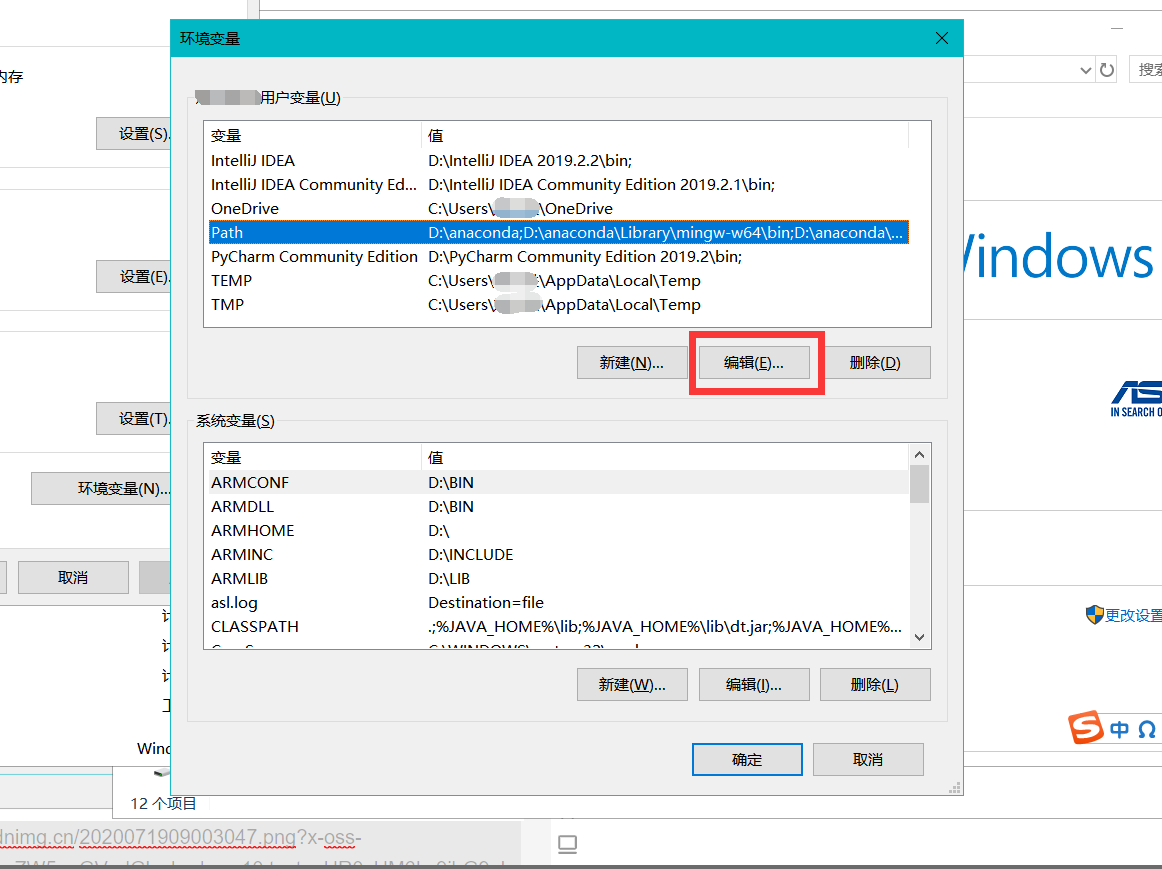This screenshot has width=1162, height=869.
Task: Click 删除(D) under user variables
Action: click(875, 362)
